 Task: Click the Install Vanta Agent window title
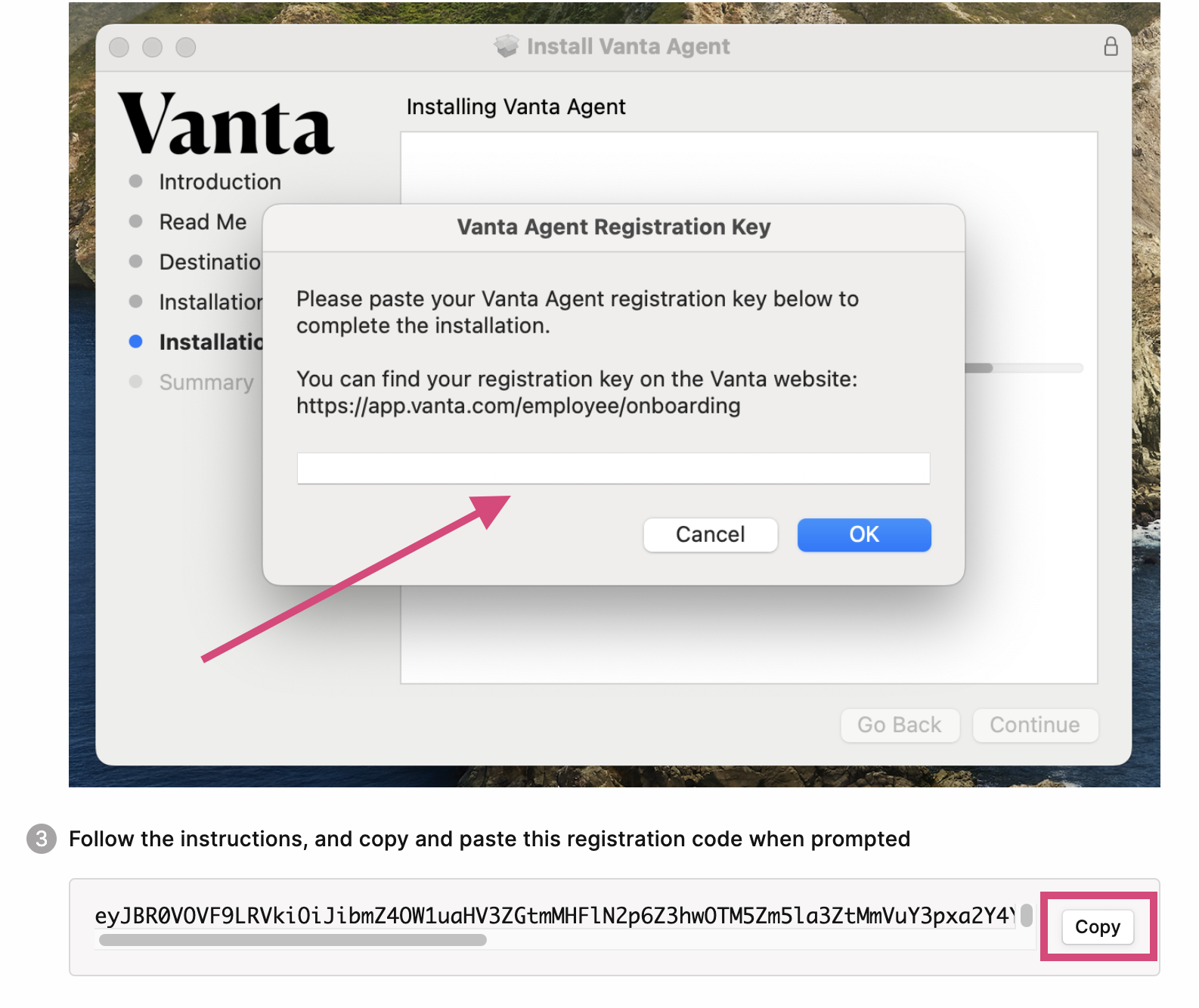tap(628, 47)
